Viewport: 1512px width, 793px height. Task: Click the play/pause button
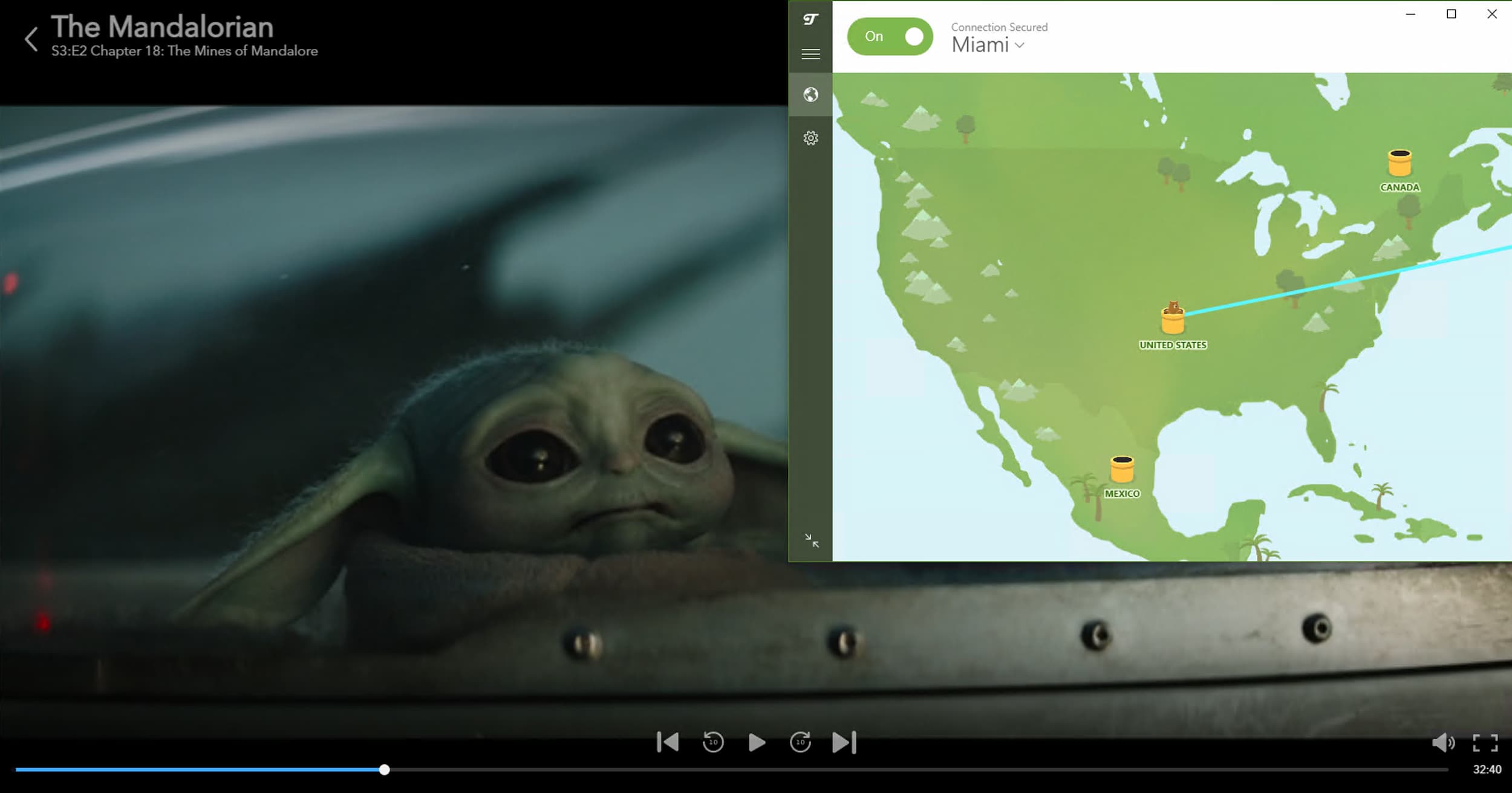pyautogui.click(x=756, y=742)
